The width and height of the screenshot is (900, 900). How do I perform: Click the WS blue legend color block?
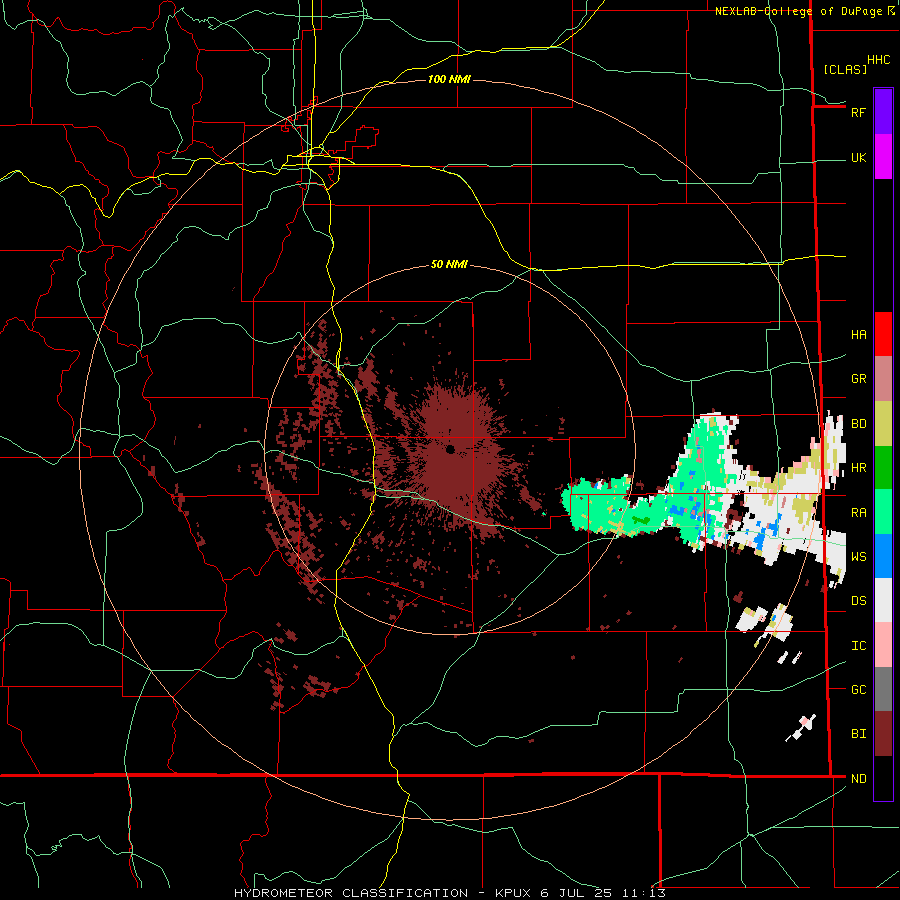pyautogui.click(x=883, y=556)
